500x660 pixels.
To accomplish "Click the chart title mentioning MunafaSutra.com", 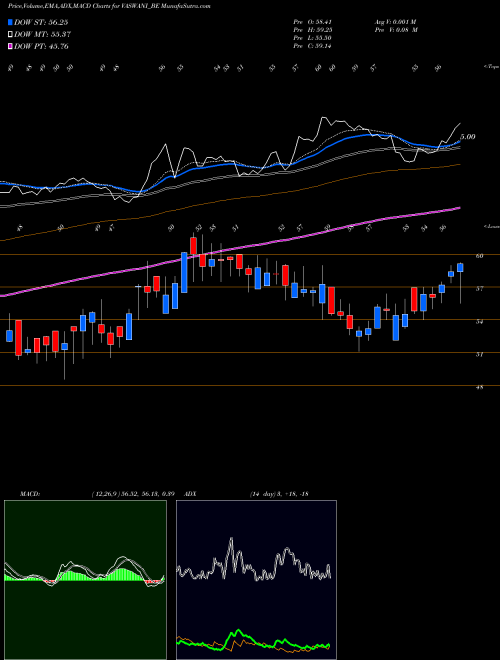I will [x=109, y=6].
